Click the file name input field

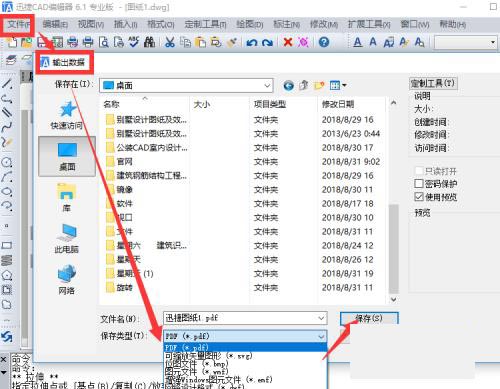(x=245, y=318)
